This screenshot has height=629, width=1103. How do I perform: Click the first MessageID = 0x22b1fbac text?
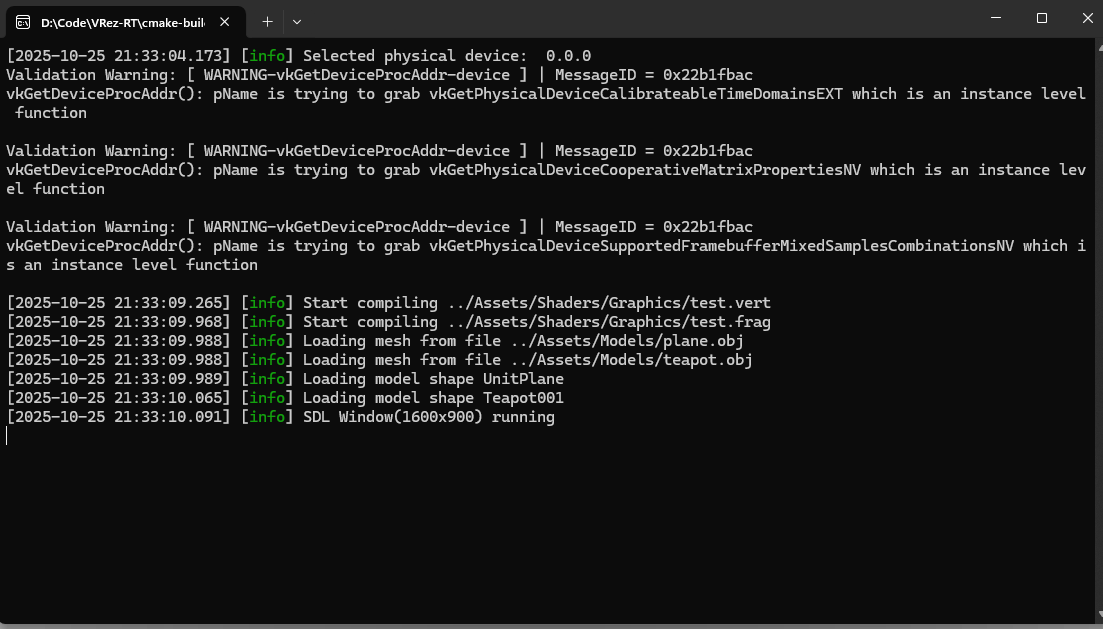(653, 75)
